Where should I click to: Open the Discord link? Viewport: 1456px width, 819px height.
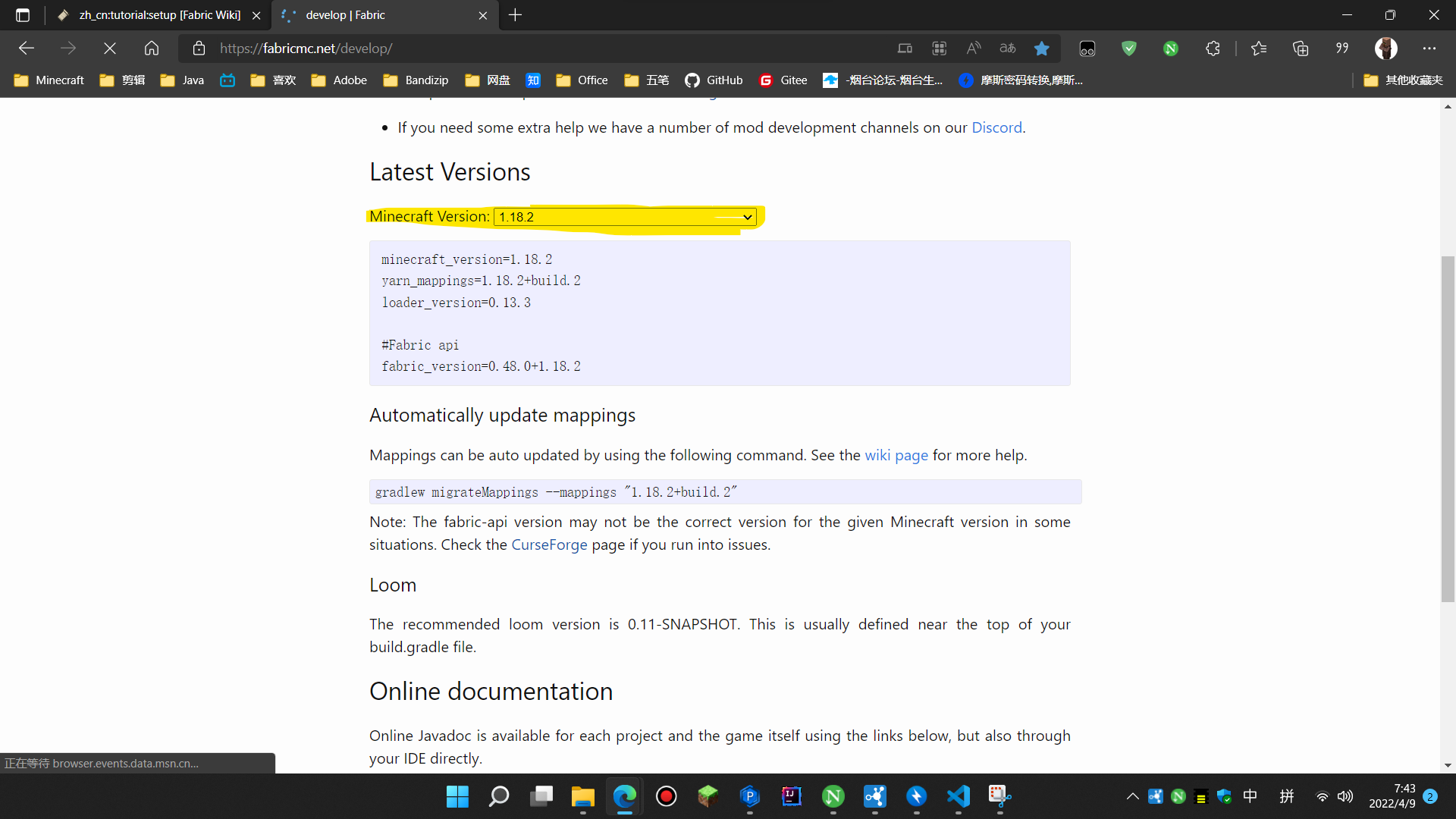[996, 127]
